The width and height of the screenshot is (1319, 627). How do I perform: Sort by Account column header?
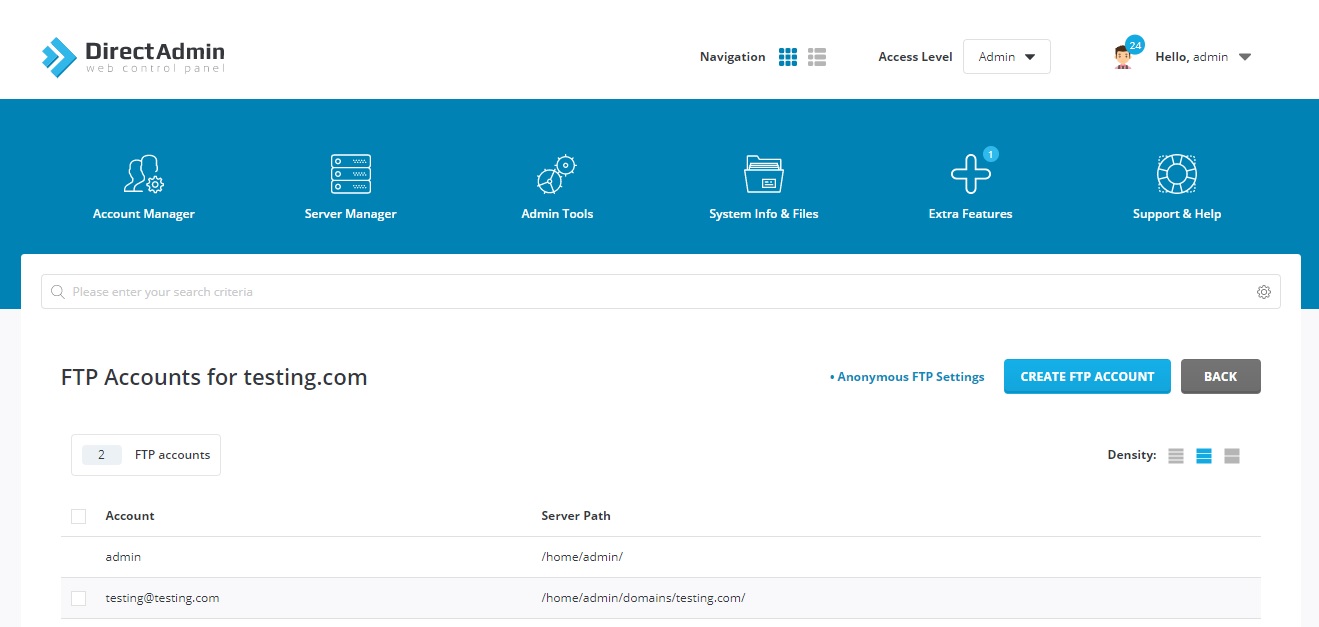click(x=130, y=516)
